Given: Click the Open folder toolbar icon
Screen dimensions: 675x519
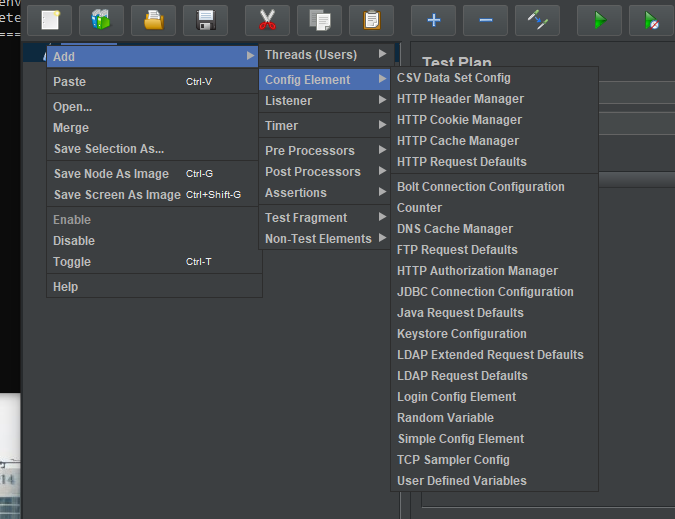Looking at the screenshot, I should coord(153,20).
